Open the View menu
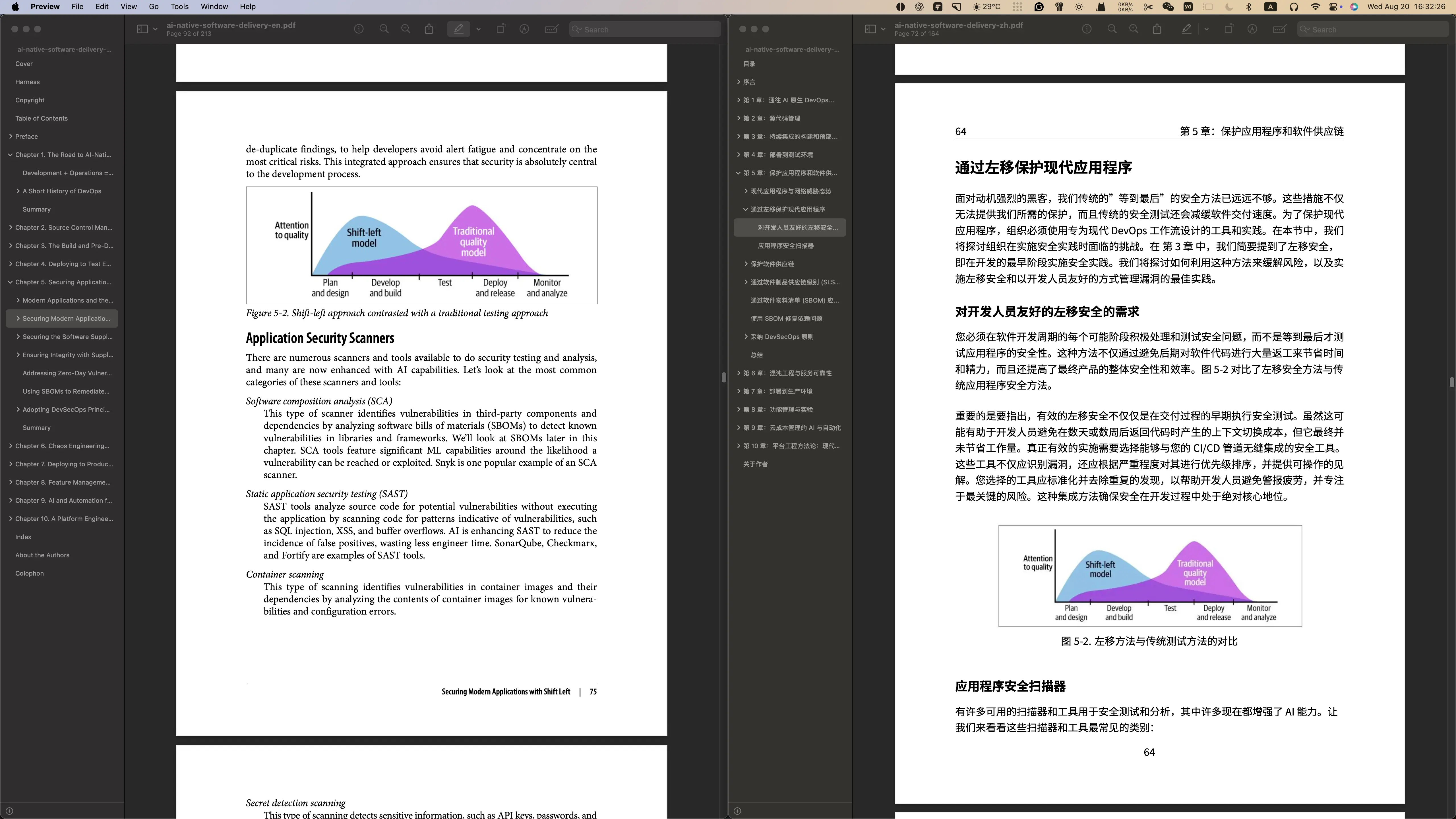Screen dimensions: 1456x819 128,7
